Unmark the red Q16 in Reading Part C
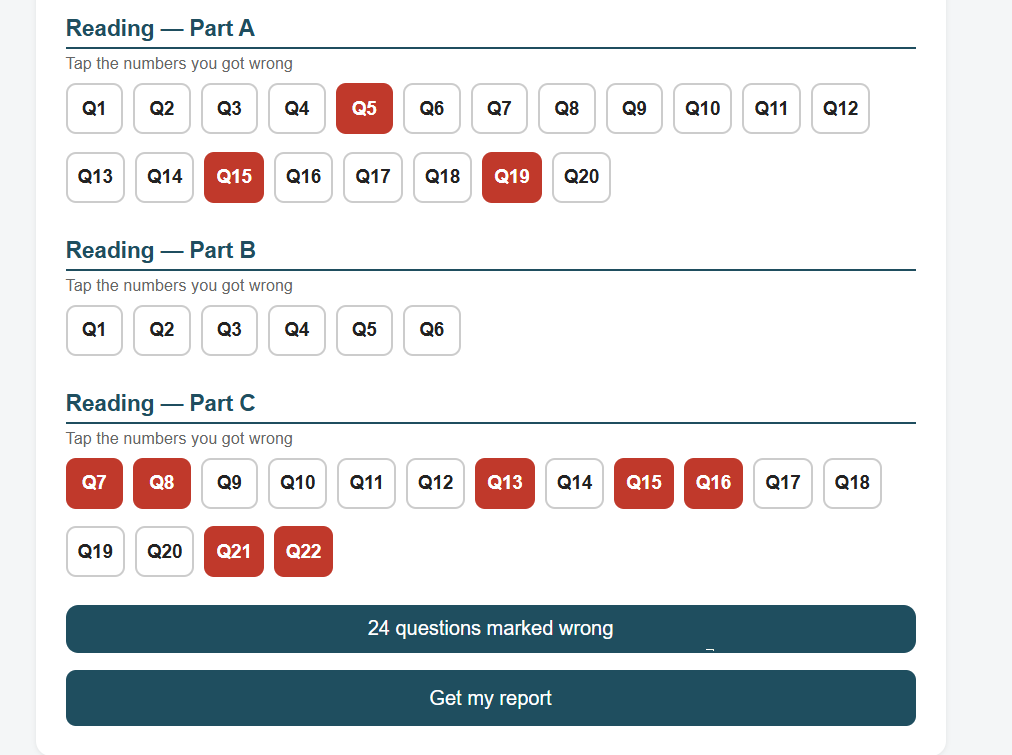 713,483
